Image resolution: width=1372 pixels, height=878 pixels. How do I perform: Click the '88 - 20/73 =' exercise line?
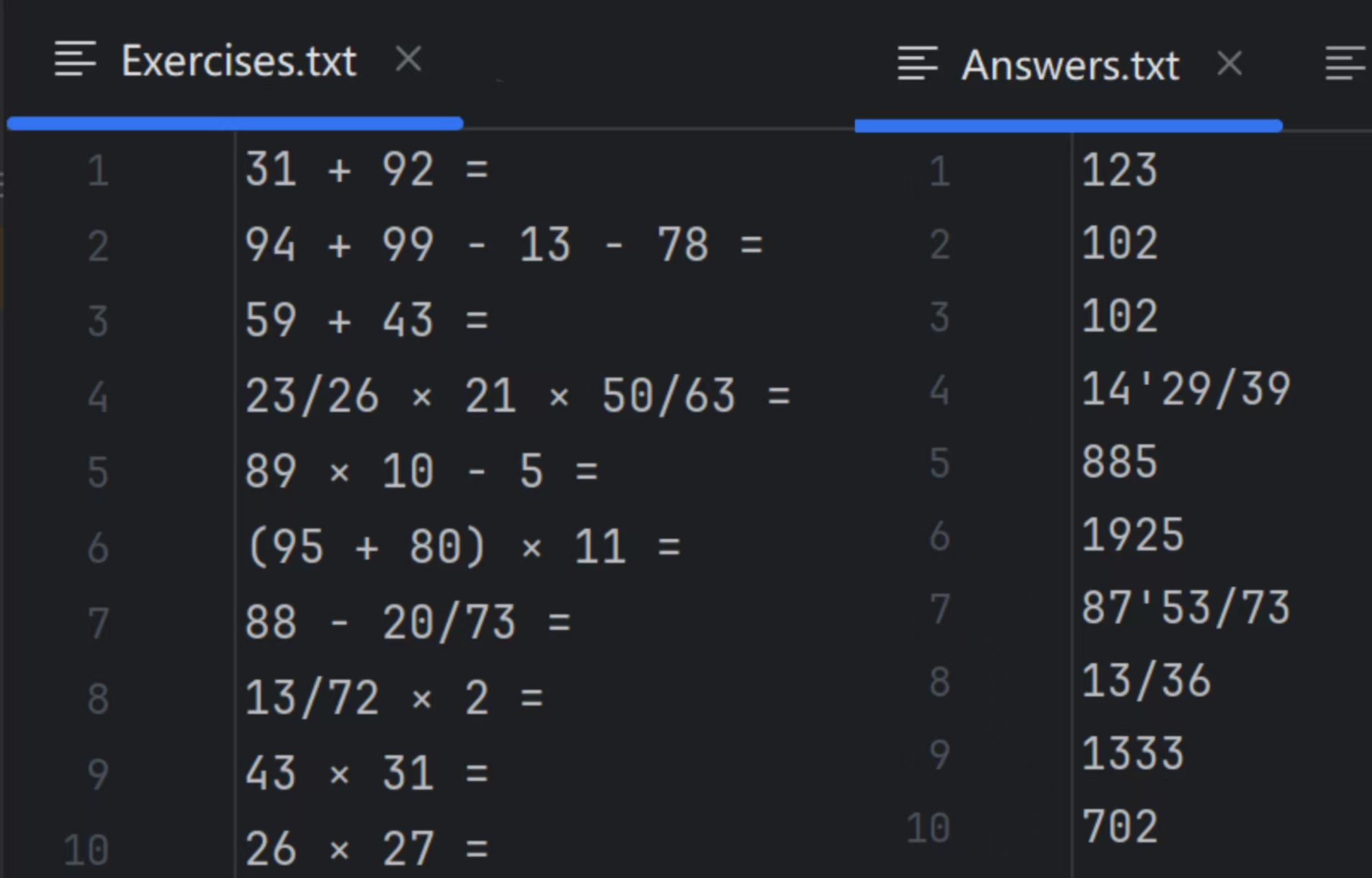tap(407, 623)
